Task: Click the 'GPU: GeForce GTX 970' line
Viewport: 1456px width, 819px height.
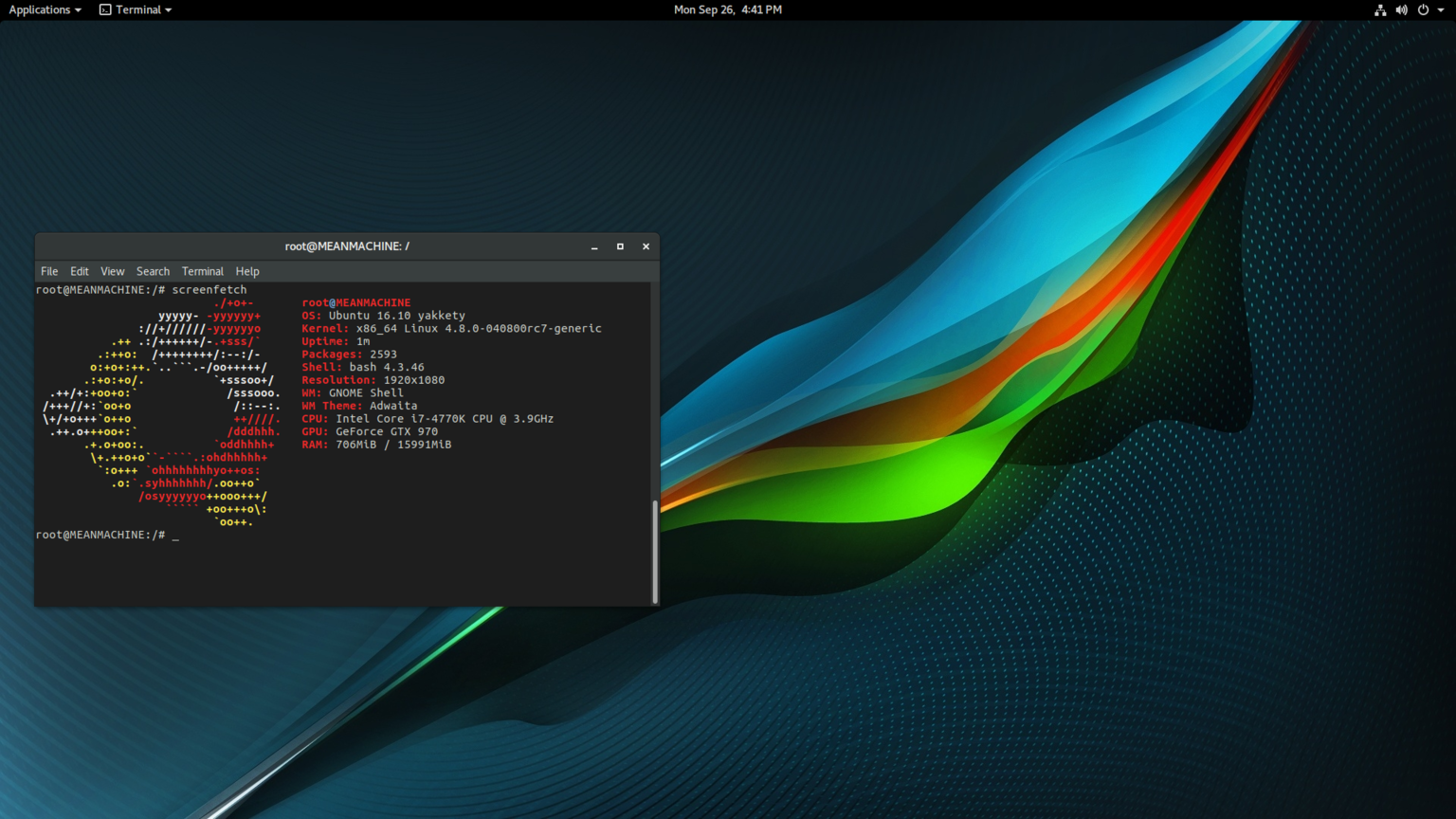Action: click(x=370, y=431)
